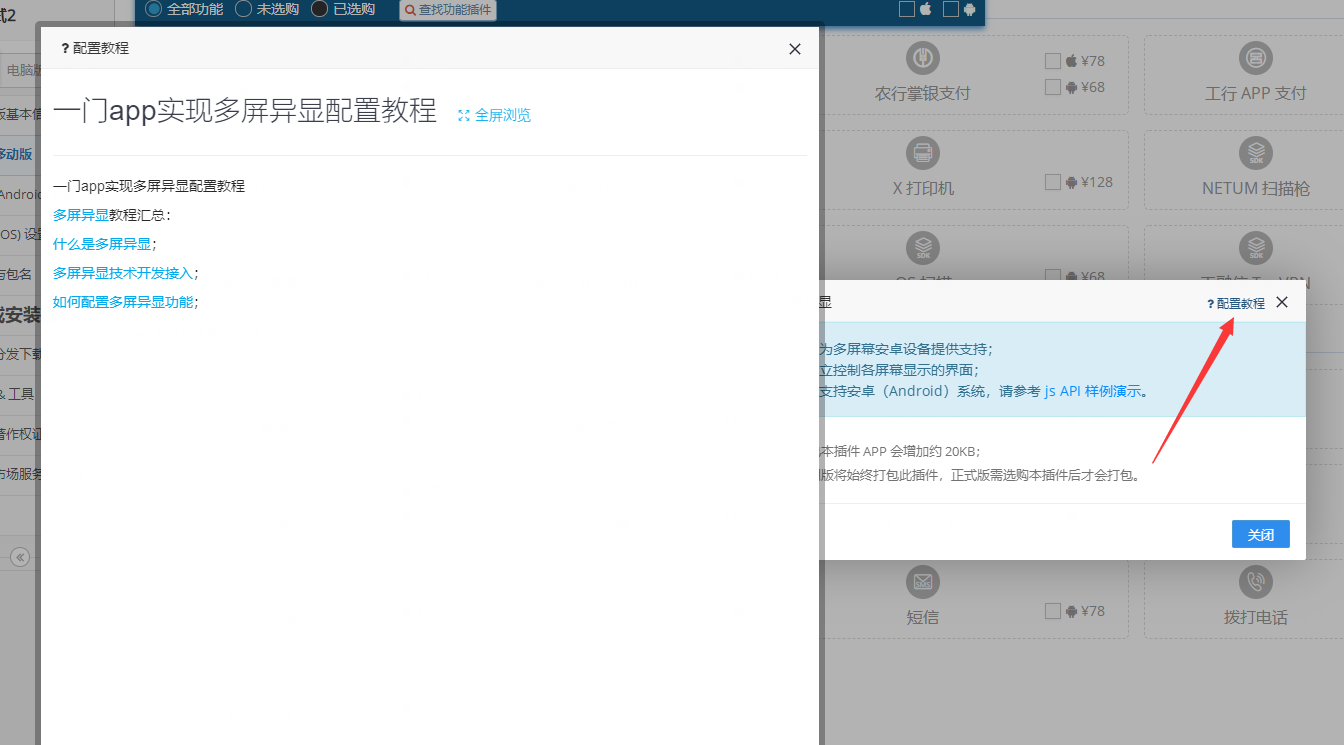Click the 农行掌银支付 plugin name
Image resolution: width=1344 pixels, height=745 pixels.
point(922,93)
